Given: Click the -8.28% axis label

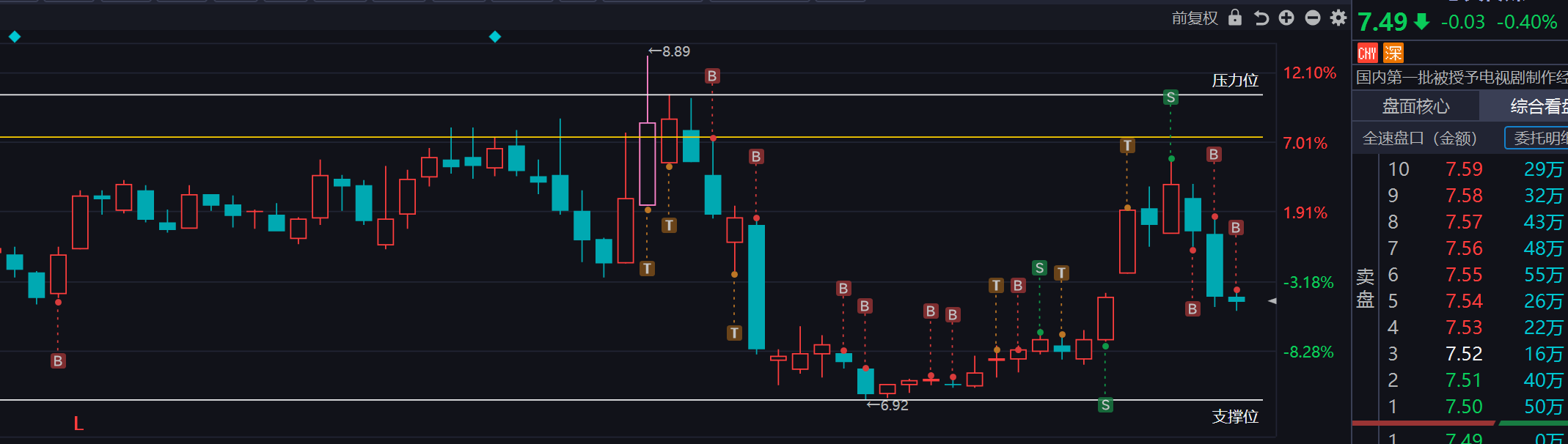Looking at the screenshot, I should [x=1308, y=352].
